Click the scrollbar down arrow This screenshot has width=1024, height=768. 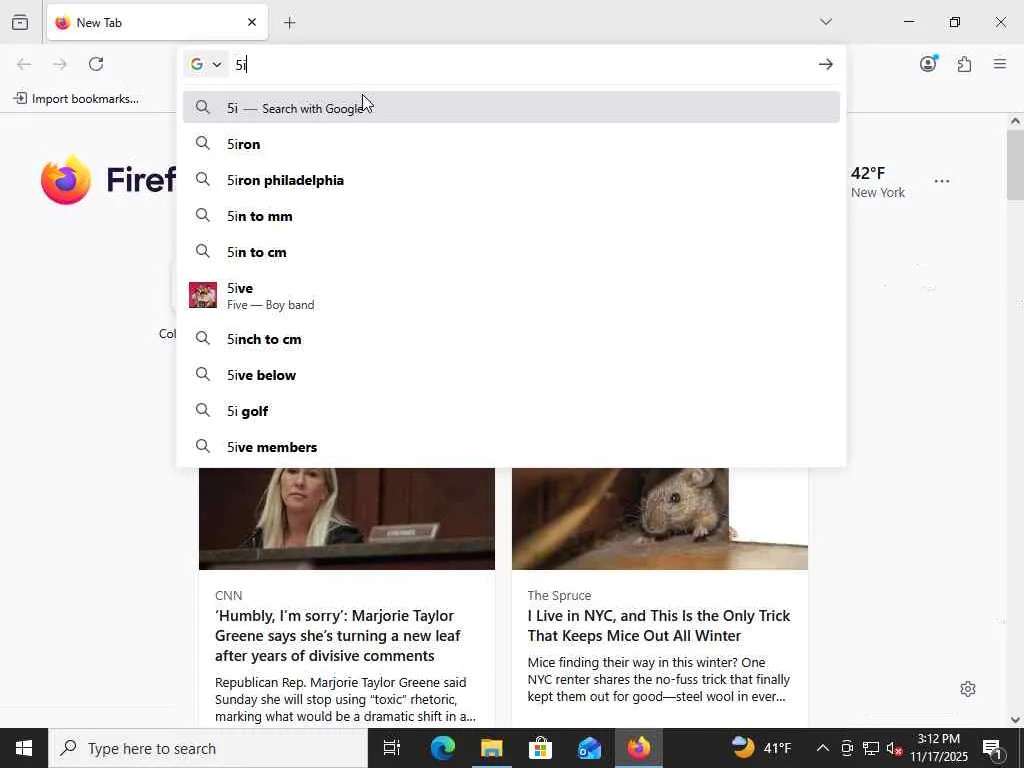(1015, 720)
